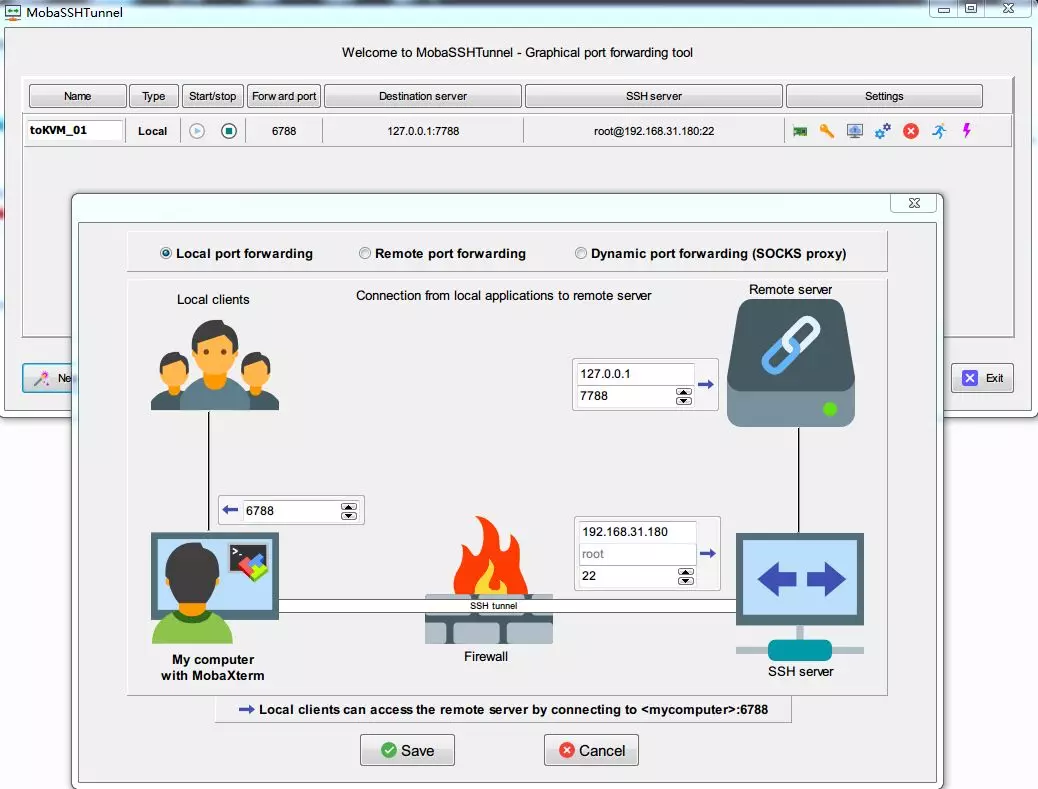Exit MobaSSHTunnel with the Exit button
The image size is (1038, 789).
tap(982, 378)
